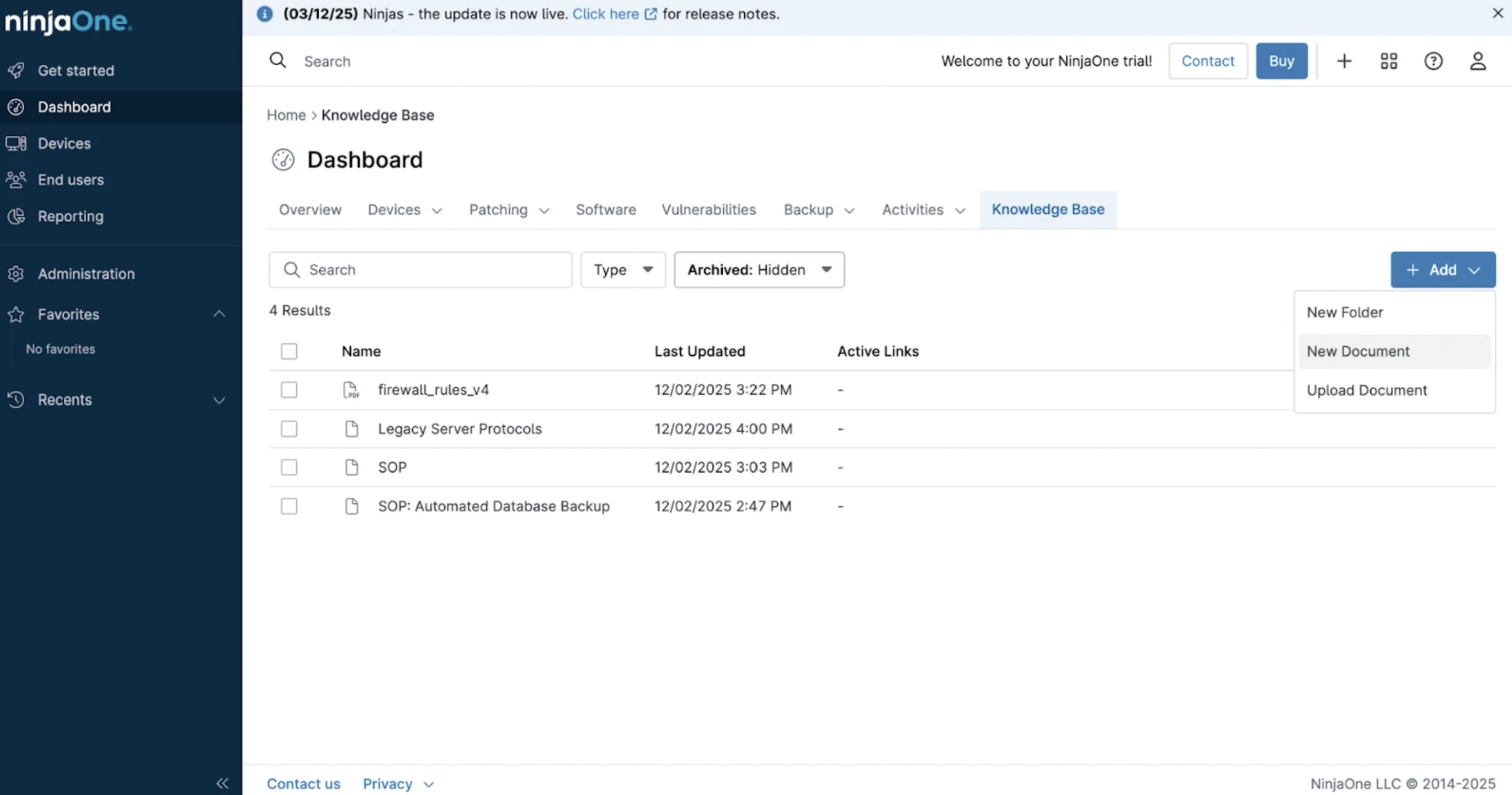Open the Click here release notes link
This screenshot has height=795, width=1512.
pos(606,14)
